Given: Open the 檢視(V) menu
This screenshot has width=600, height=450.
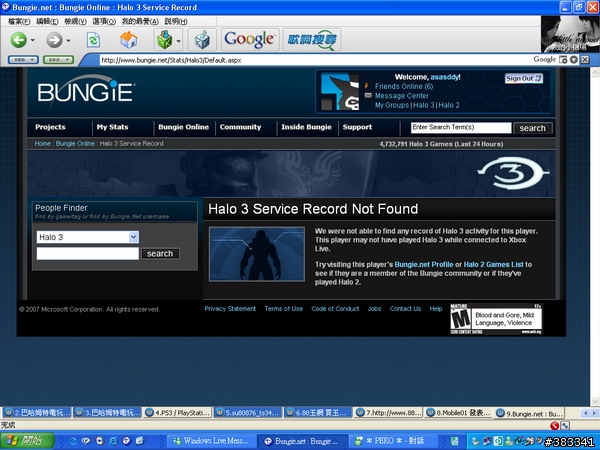Looking at the screenshot, I should (x=75, y=21).
